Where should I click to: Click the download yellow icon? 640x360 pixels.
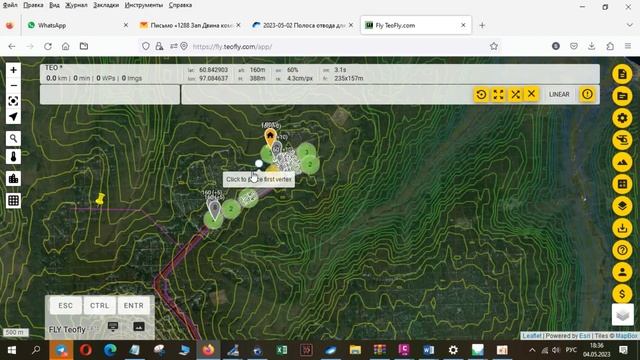click(622, 228)
